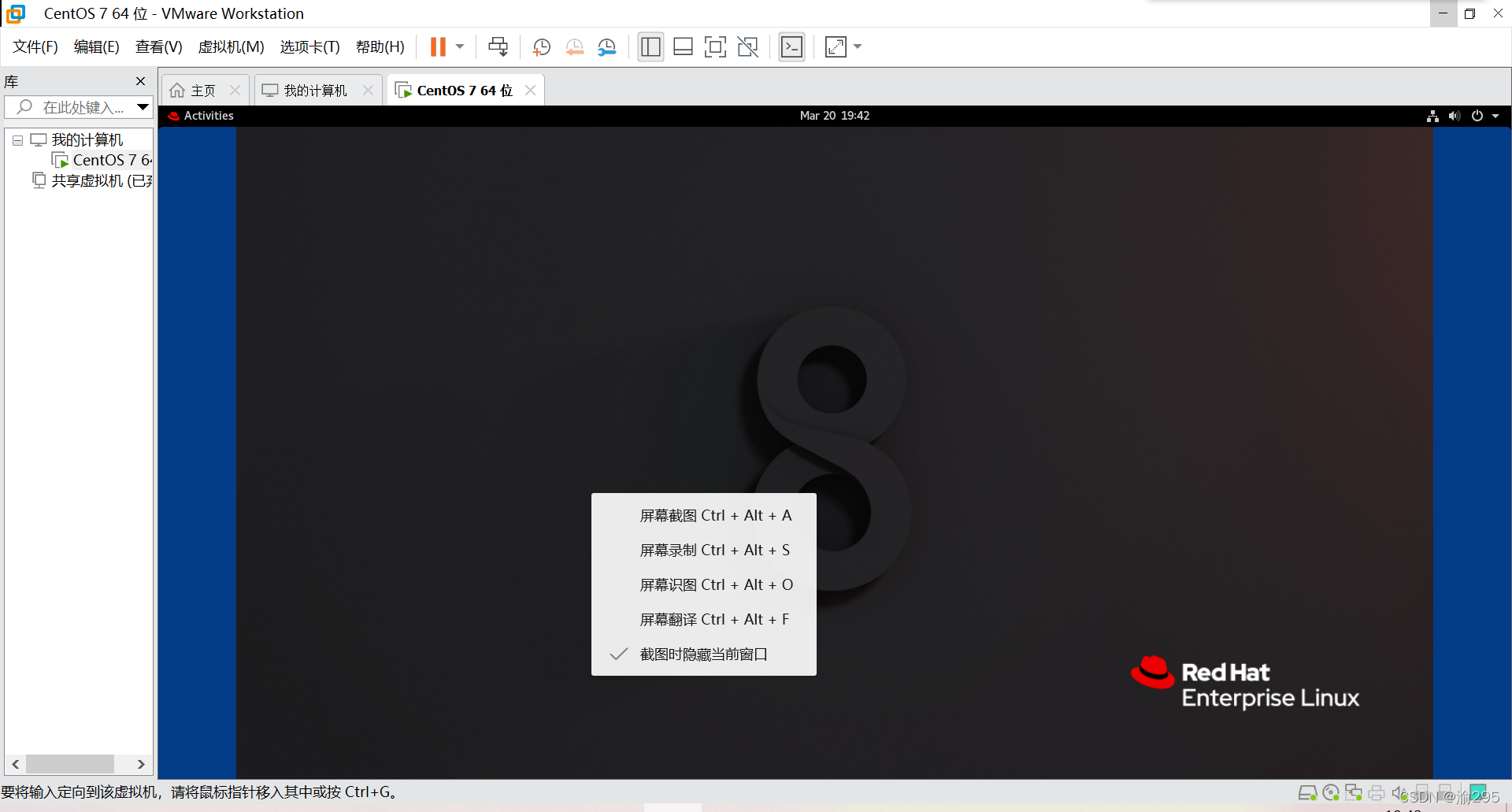The width and height of the screenshot is (1512, 812).
Task: Open the virtual machine console view
Action: click(791, 46)
